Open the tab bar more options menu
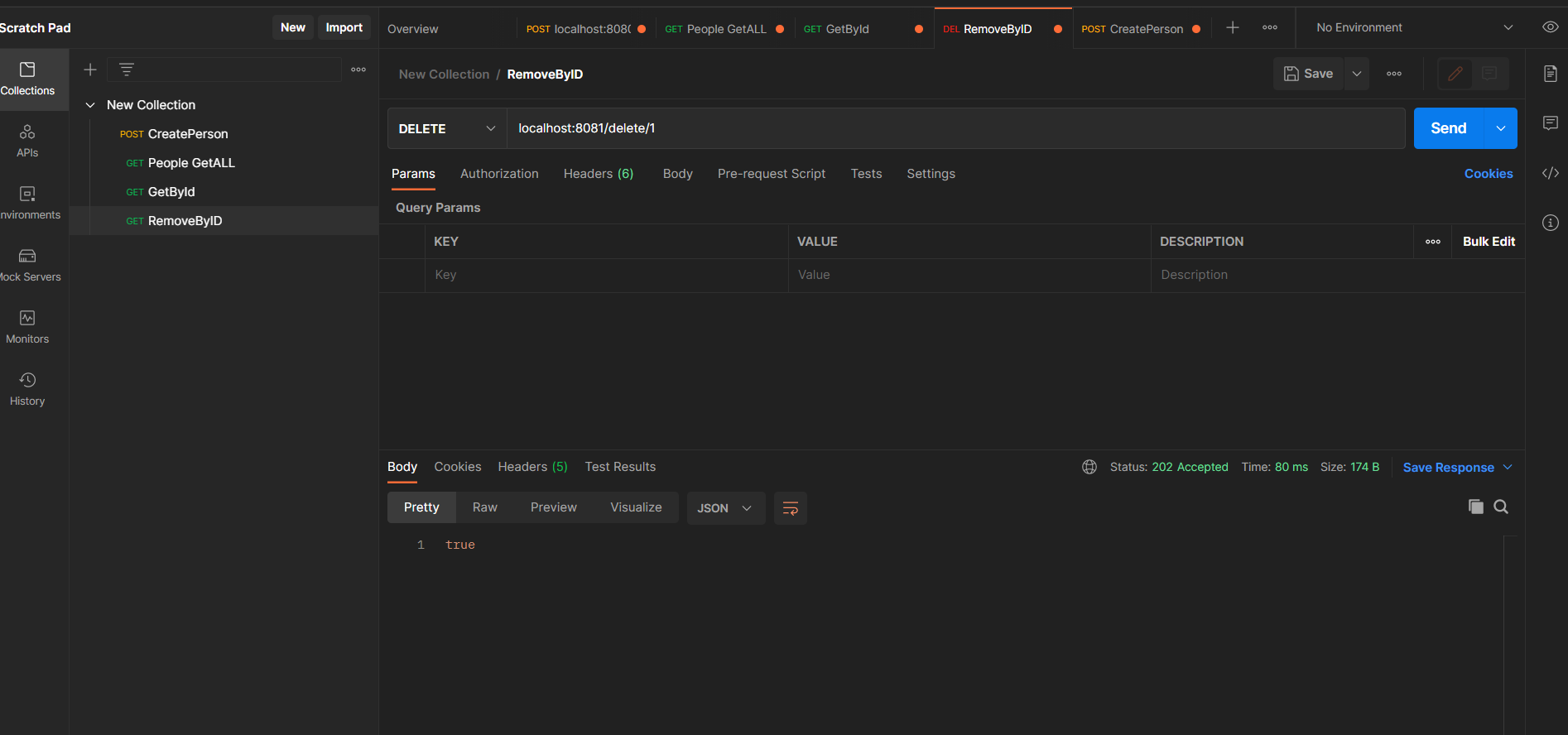The width and height of the screenshot is (1568, 735). point(1270,28)
